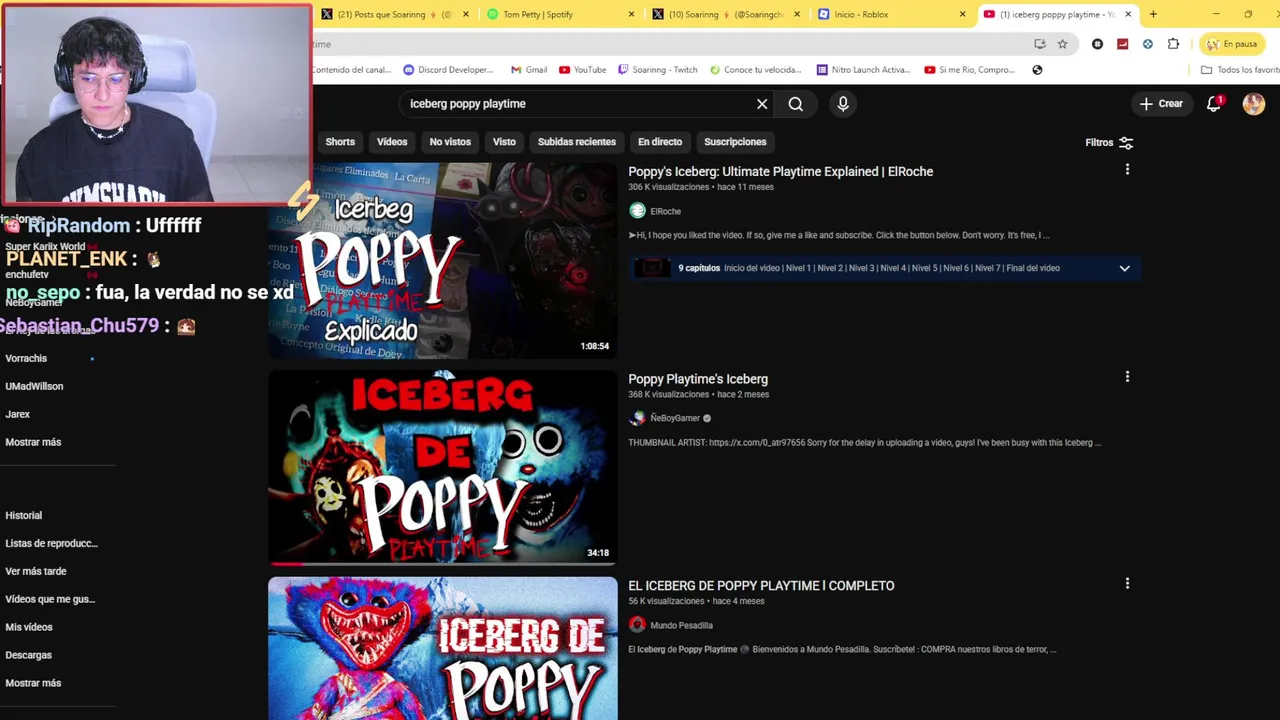The image size is (1280, 720).
Task: Click ElRoche channel avatar
Action: [637, 211]
